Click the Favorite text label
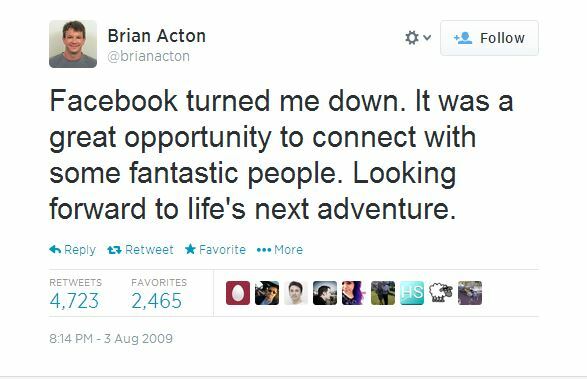Screen dimensions: 587x379 coord(222,249)
